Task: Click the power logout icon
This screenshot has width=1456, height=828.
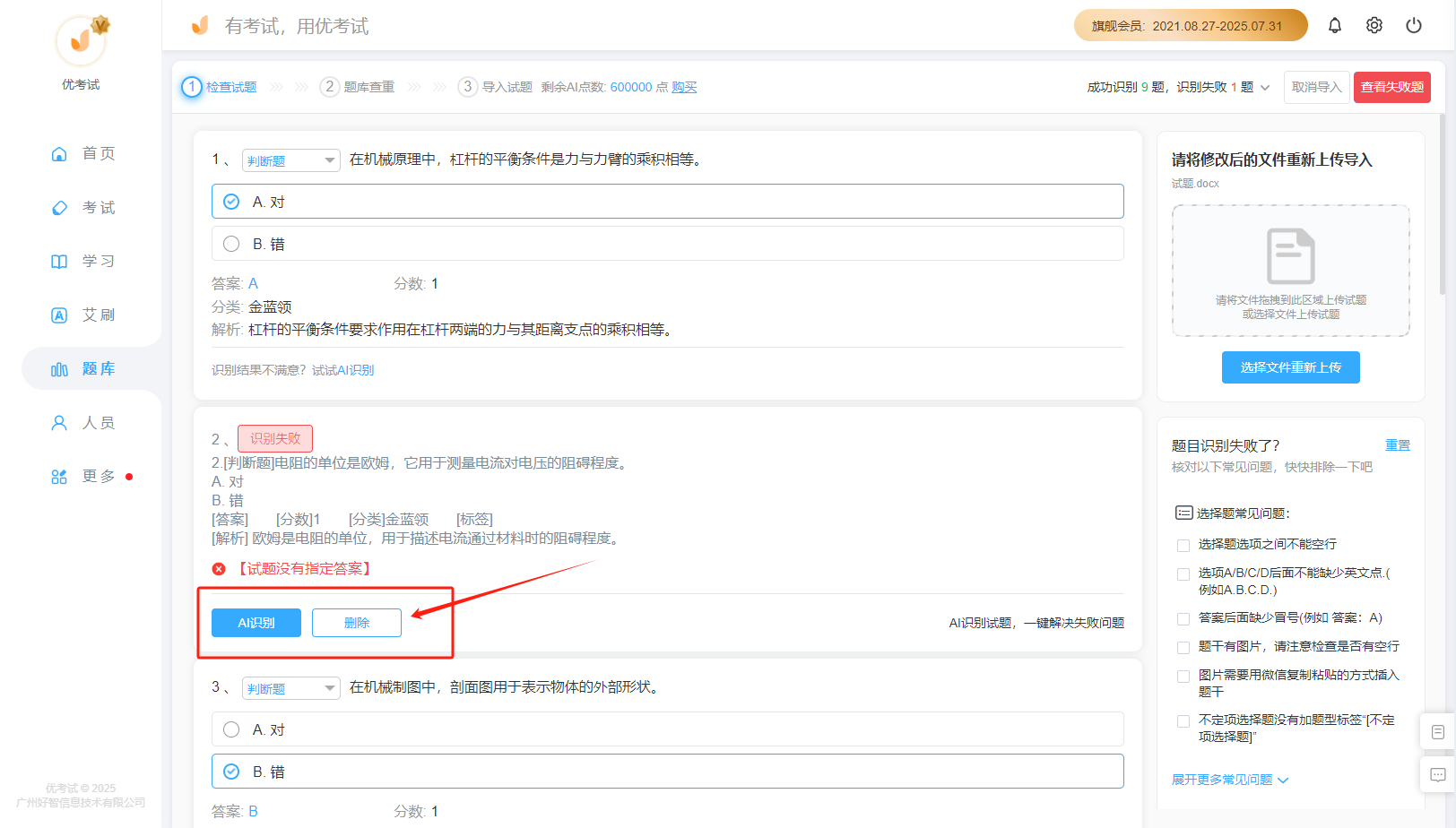Action: tap(1414, 25)
